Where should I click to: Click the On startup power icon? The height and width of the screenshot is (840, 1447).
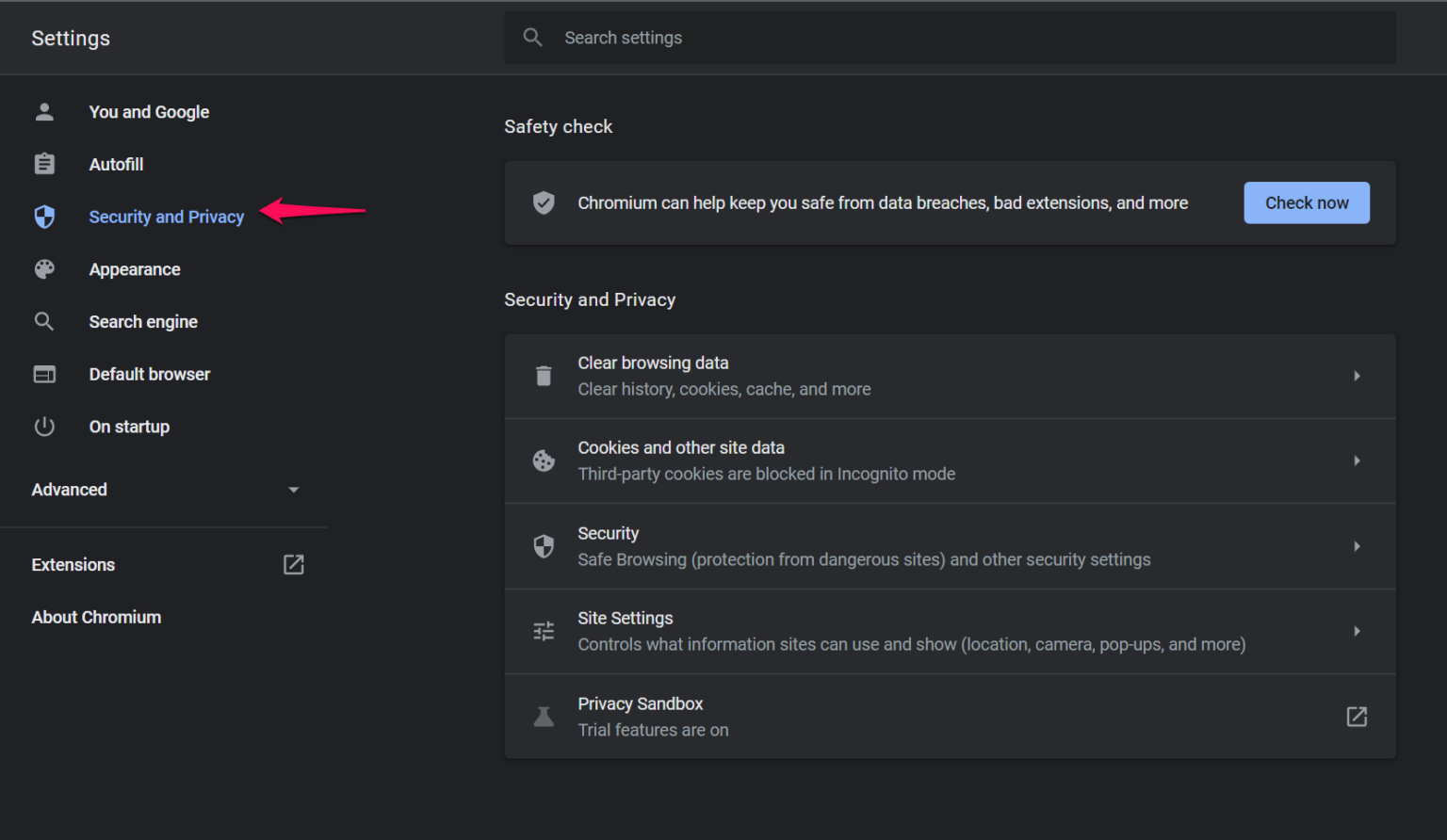(44, 427)
